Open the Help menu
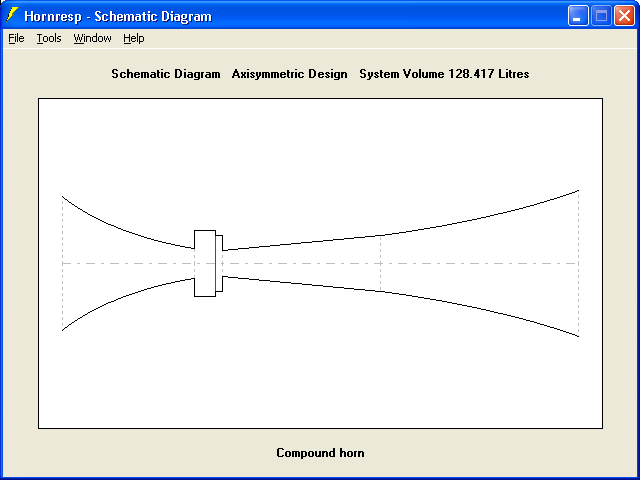 point(134,38)
